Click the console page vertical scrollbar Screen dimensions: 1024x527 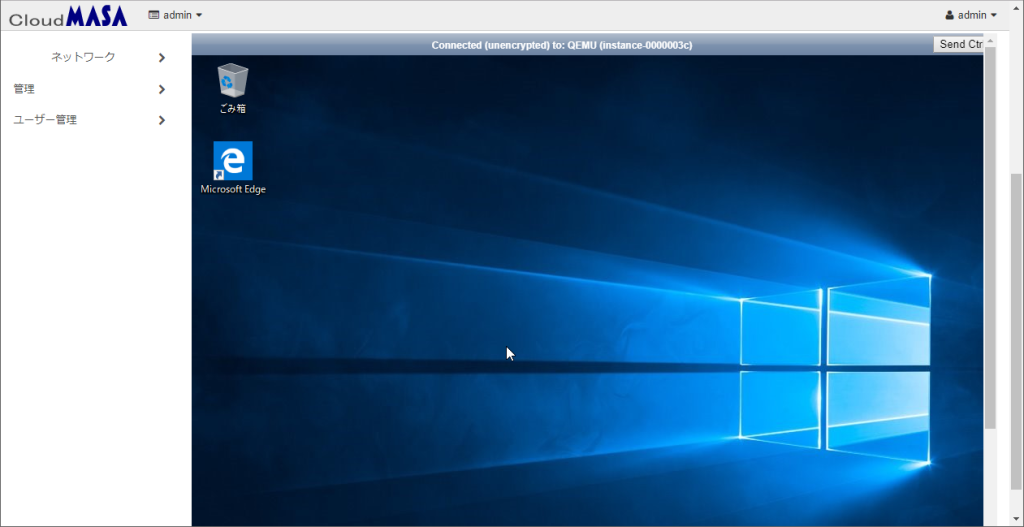point(990,238)
